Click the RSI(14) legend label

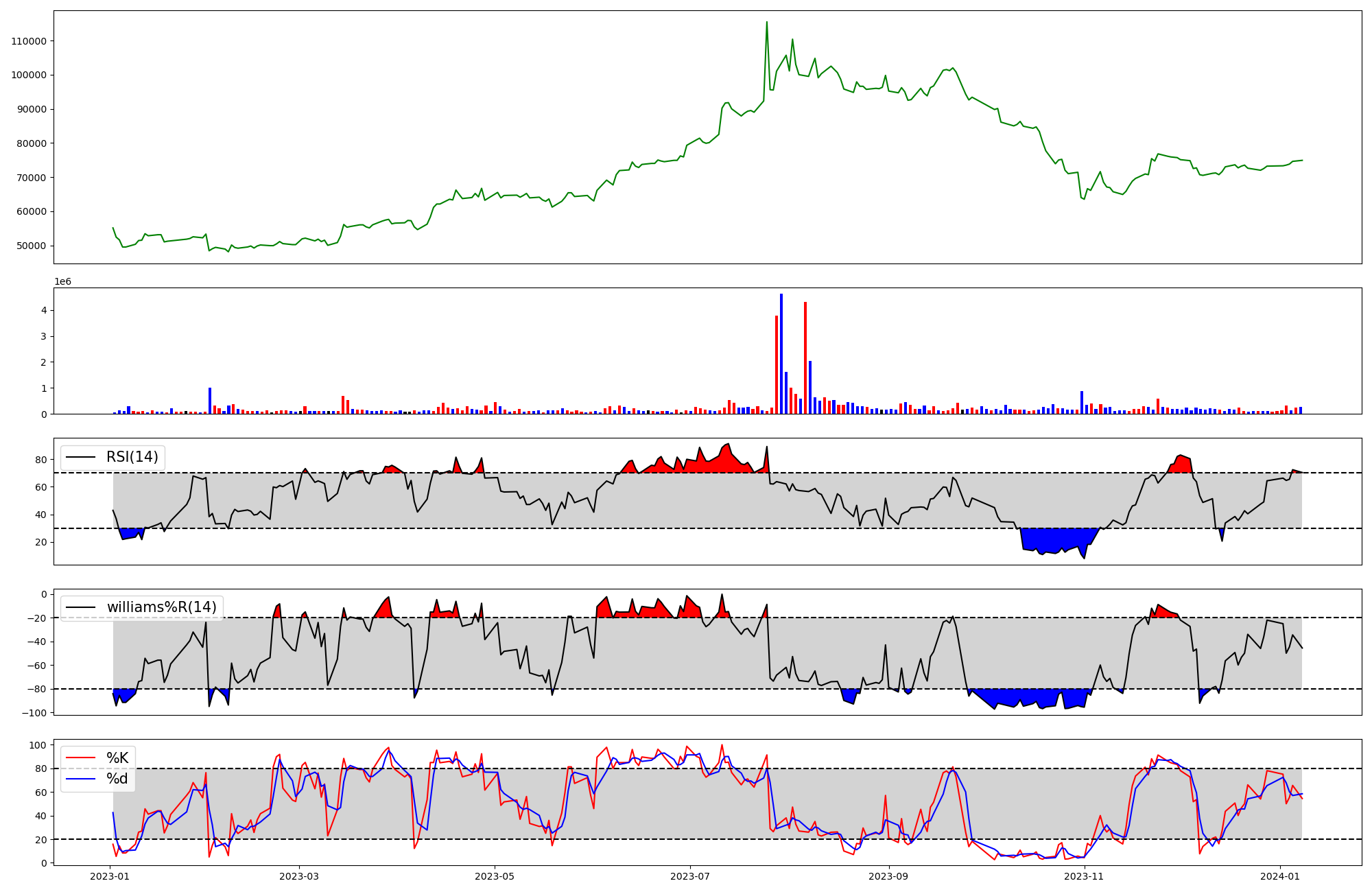[x=132, y=457]
